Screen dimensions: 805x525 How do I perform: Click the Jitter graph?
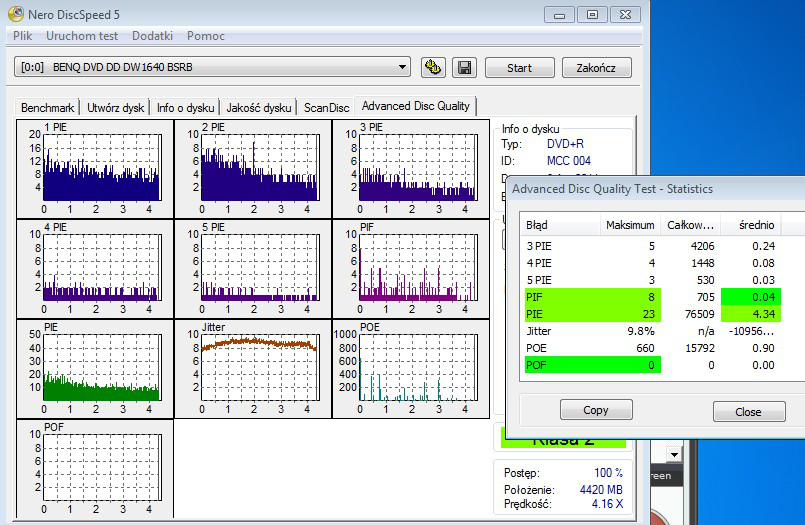253,369
